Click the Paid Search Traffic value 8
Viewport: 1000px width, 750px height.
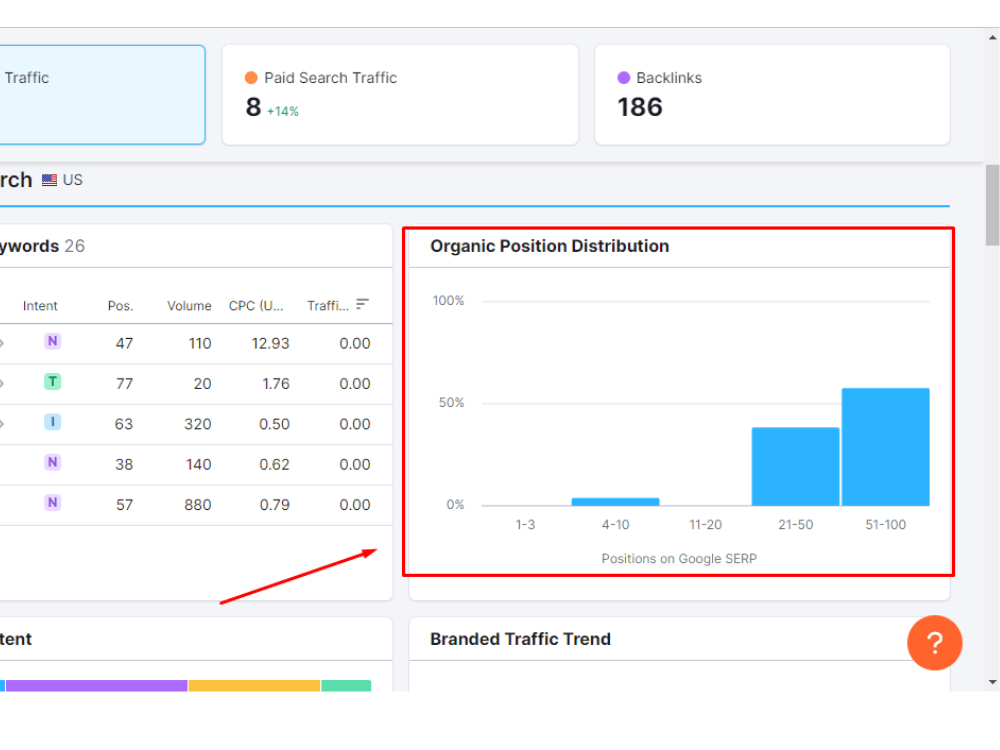pos(253,107)
